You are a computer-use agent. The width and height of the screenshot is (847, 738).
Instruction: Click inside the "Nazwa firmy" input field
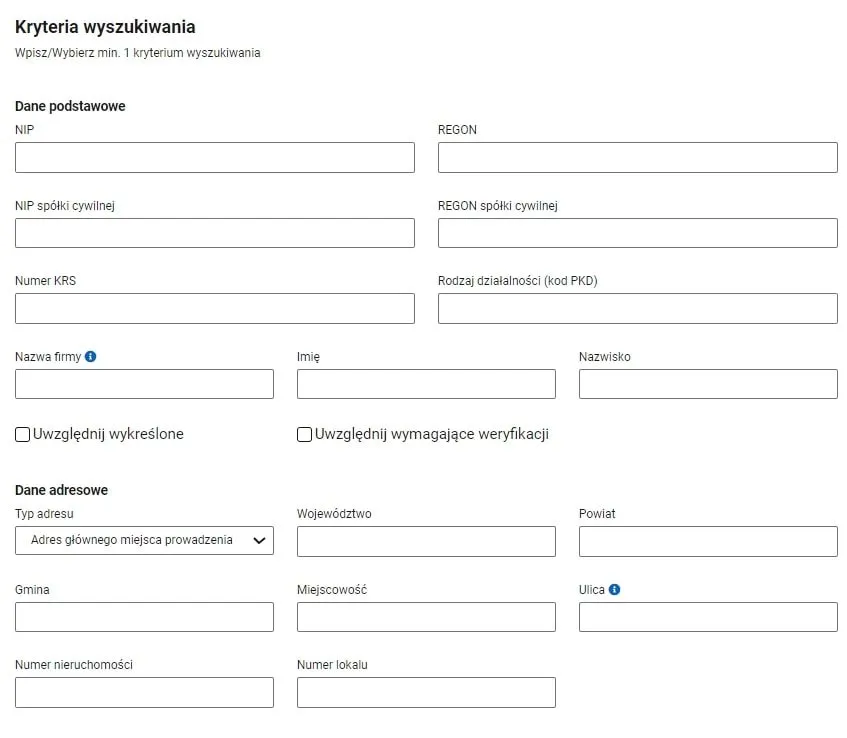[144, 383]
